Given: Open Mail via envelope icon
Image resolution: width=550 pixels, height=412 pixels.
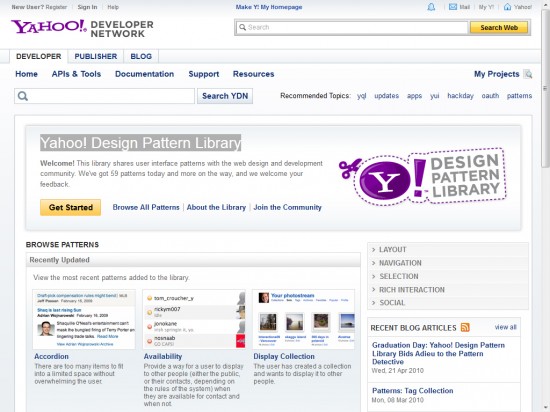Looking at the screenshot, I should (x=453, y=7).
